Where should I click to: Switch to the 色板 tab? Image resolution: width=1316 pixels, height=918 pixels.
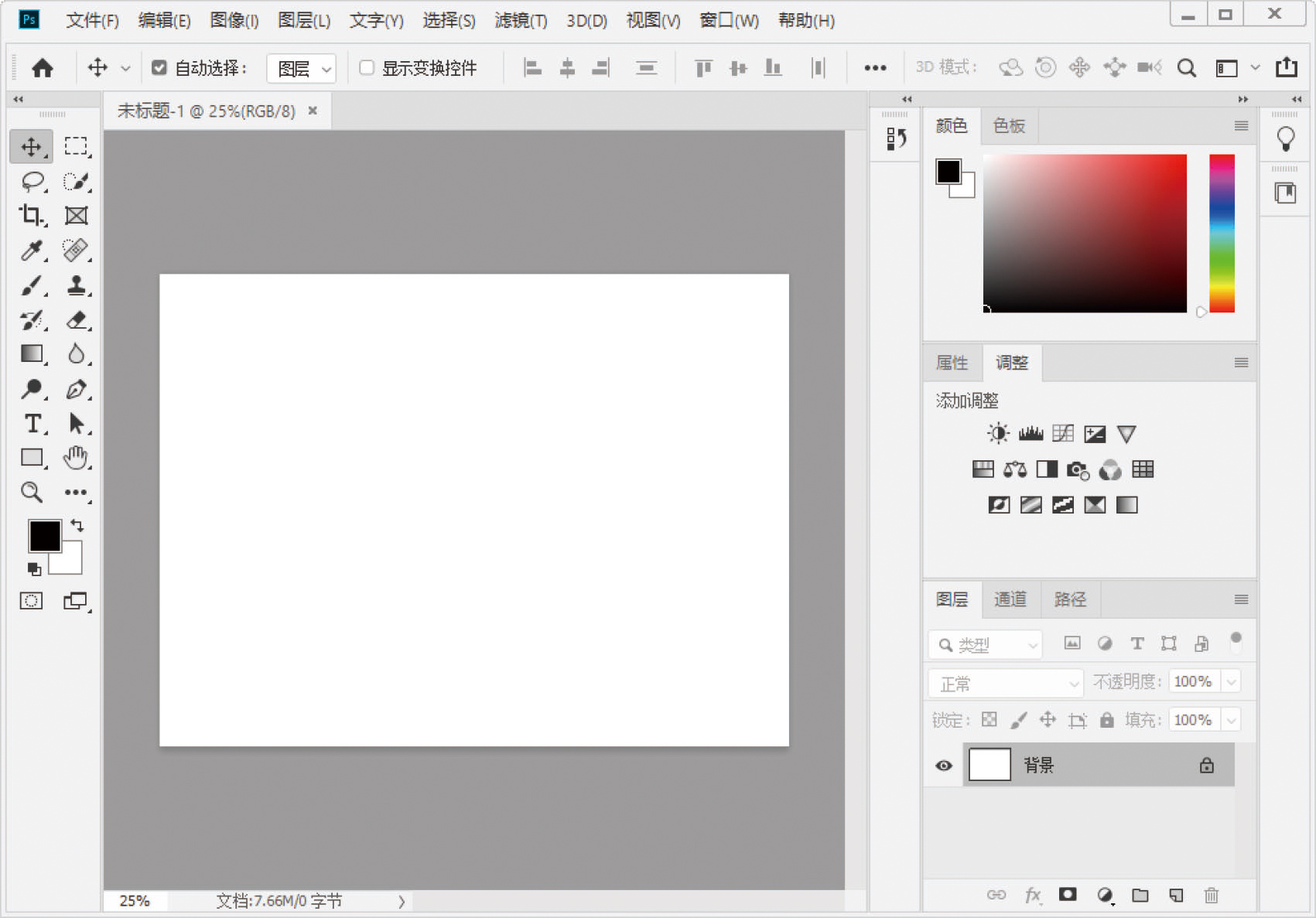click(1009, 126)
